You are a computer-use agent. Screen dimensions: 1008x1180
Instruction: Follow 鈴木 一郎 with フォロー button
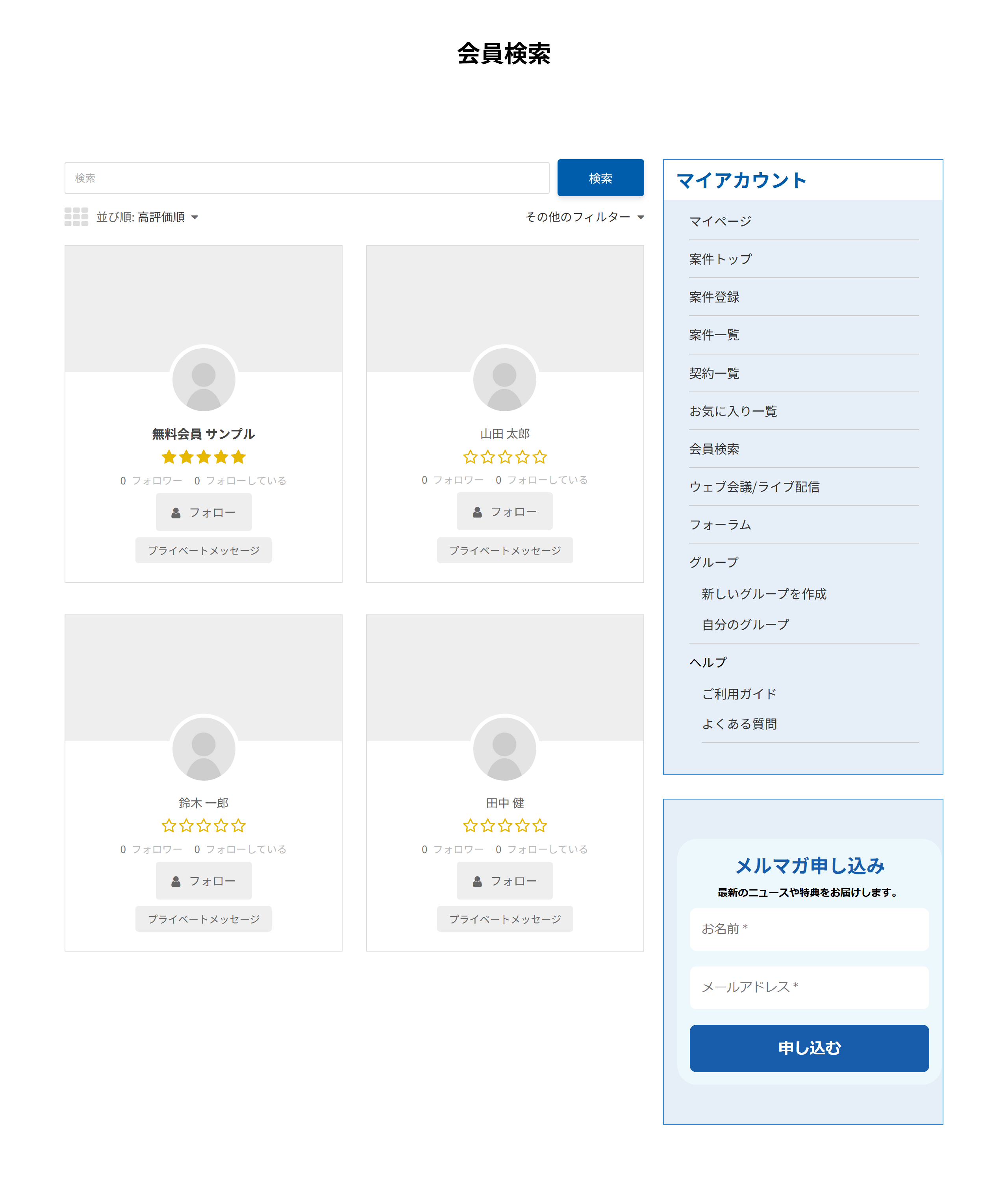point(203,881)
